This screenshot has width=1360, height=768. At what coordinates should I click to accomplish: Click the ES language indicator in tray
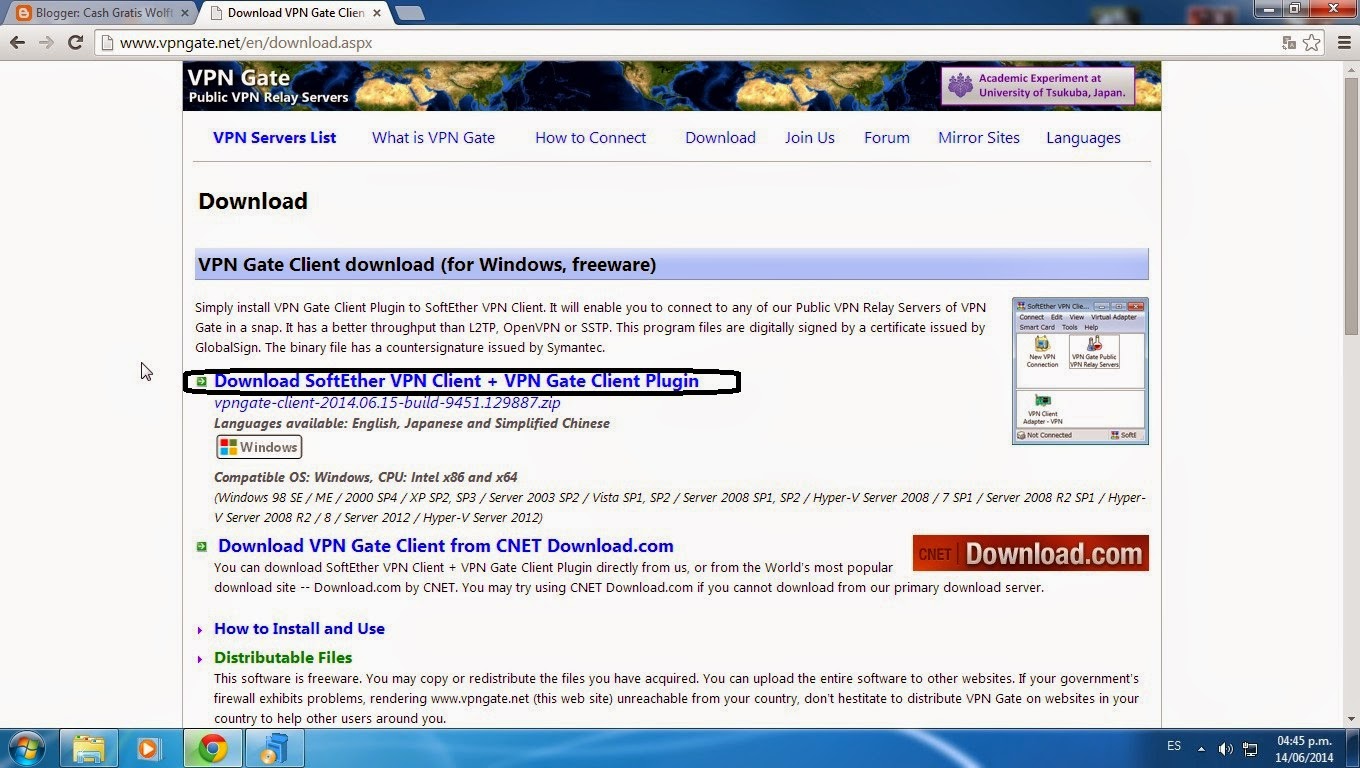[1174, 747]
